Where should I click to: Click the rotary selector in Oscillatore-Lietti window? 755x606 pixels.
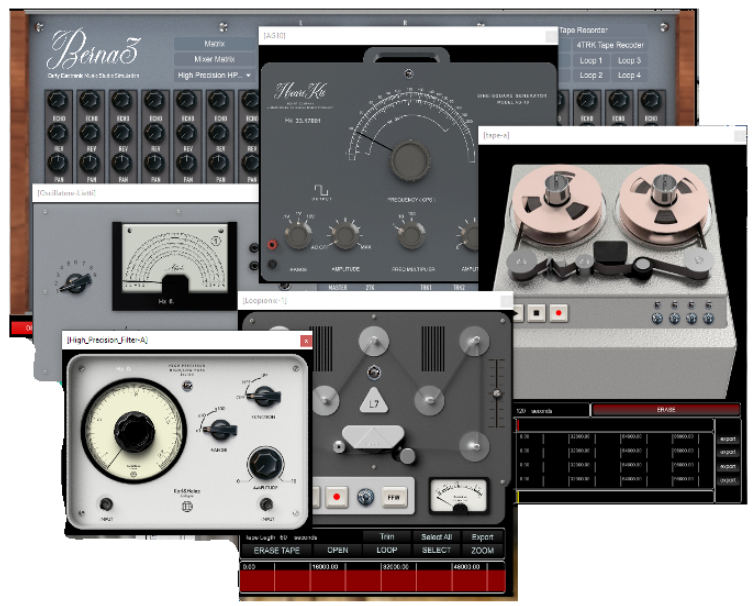[x=76, y=283]
